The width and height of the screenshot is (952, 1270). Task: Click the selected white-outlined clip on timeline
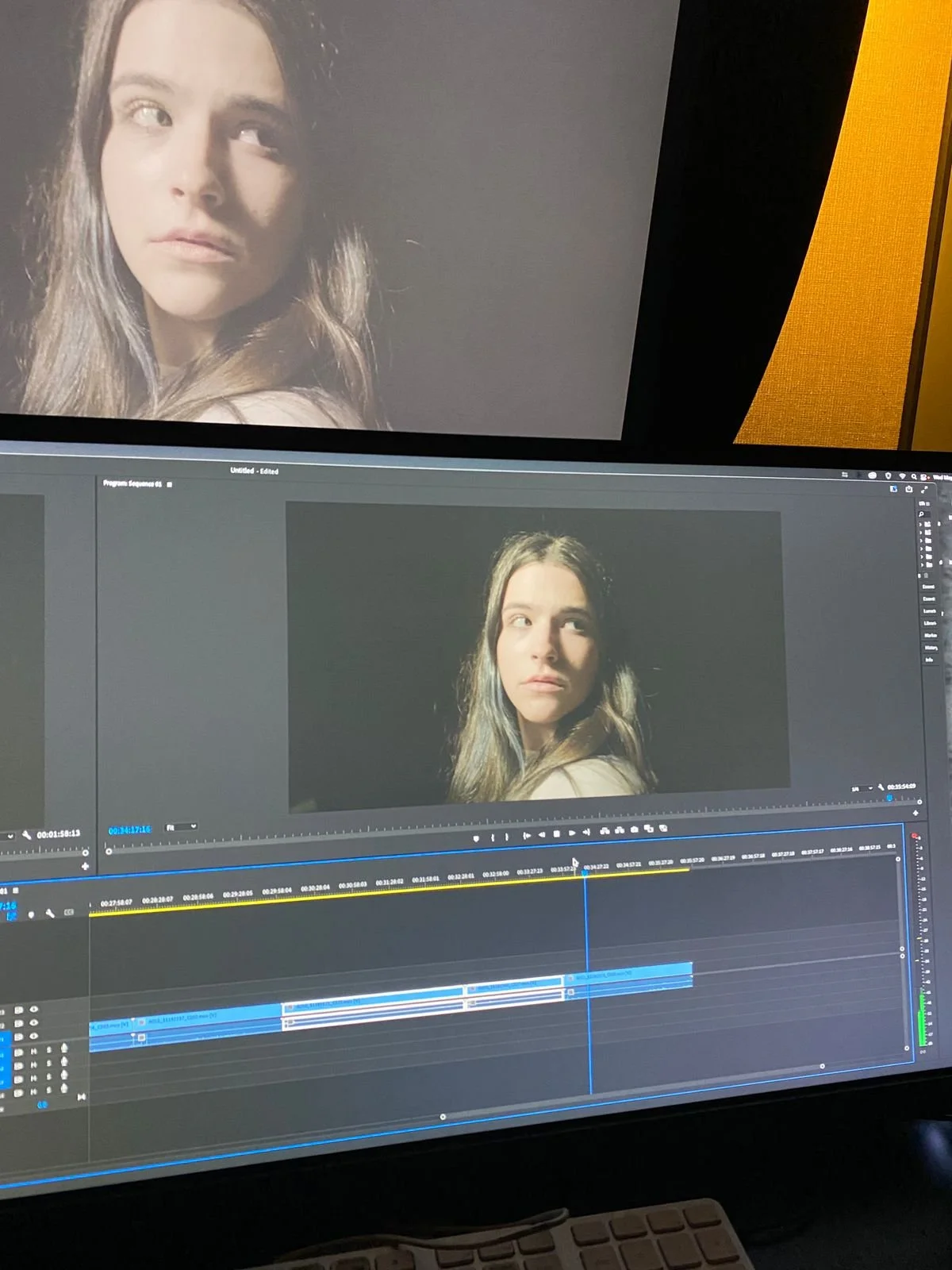point(373,1006)
